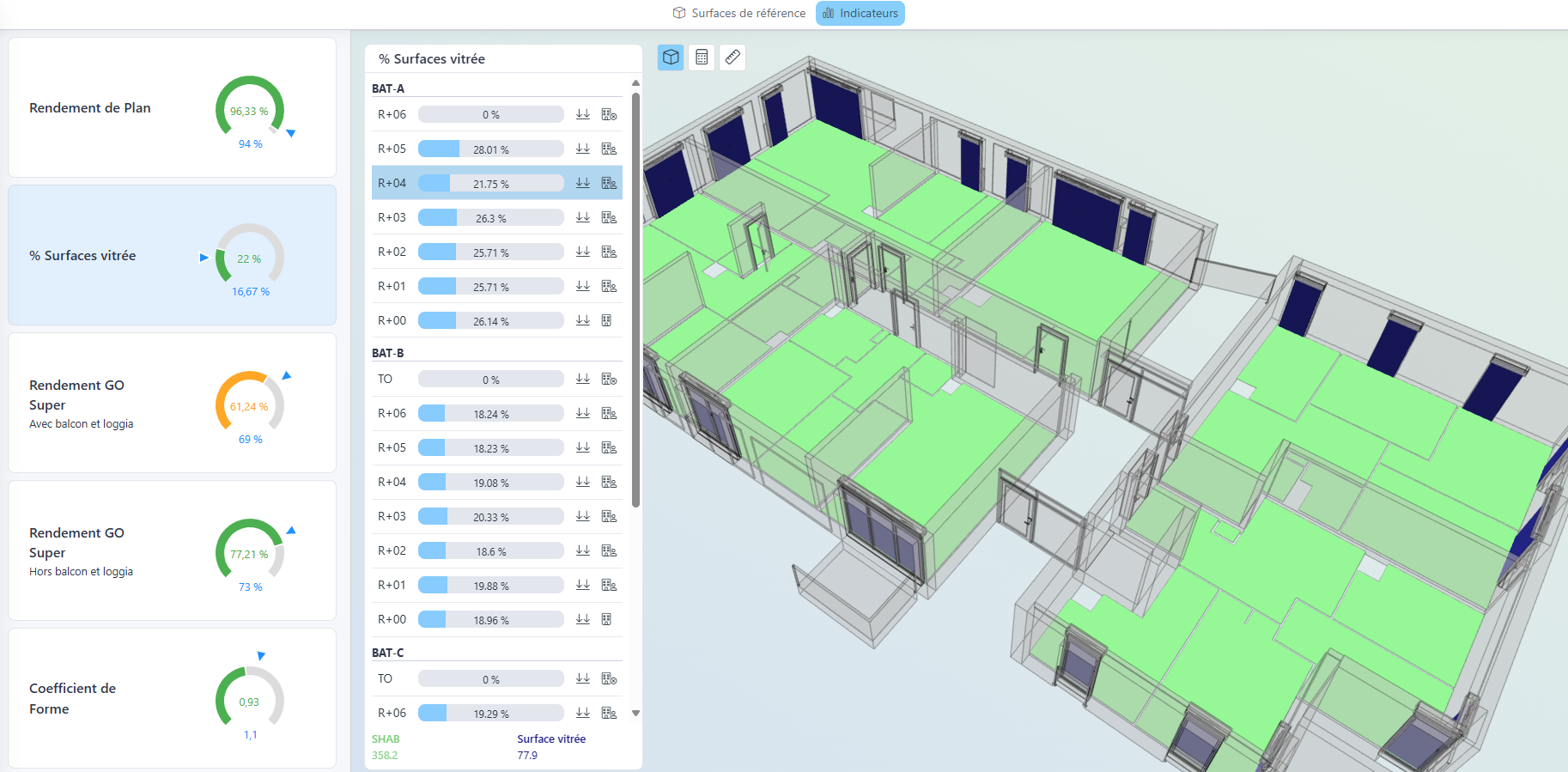Image resolution: width=1568 pixels, height=772 pixels.
Task: Click the 94 % target value
Action: tap(251, 144)
